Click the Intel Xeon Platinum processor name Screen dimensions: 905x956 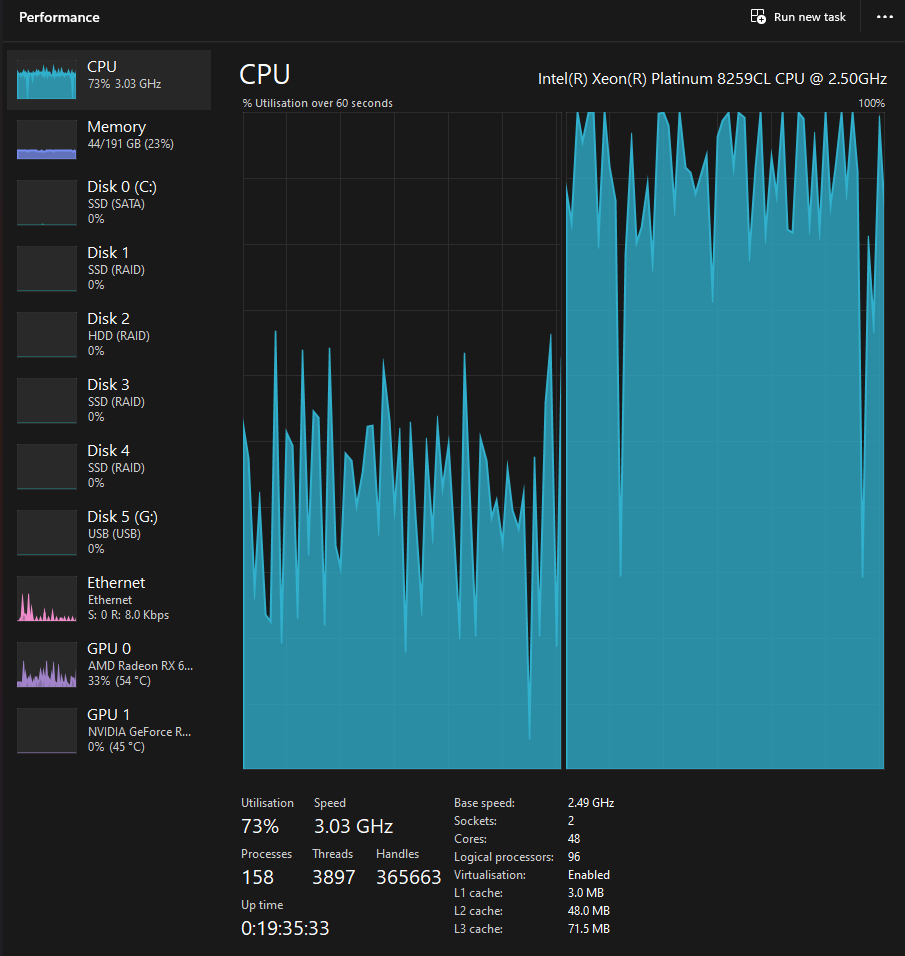click(x=712, y=77)
